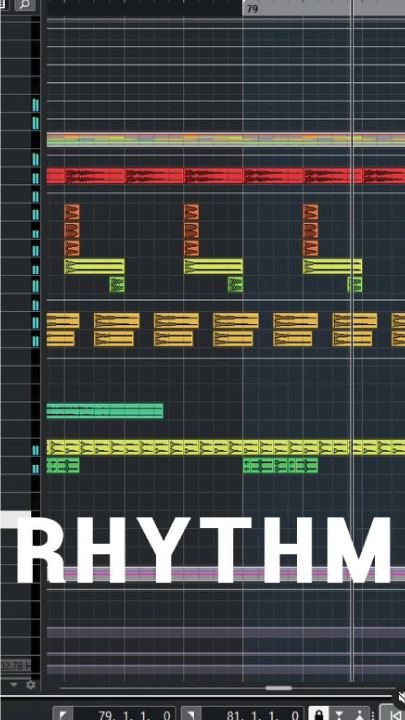Click the left locator flag icon
Viewport: 405px width, 720px height.
pyautogui.click(x=63, y=714)
